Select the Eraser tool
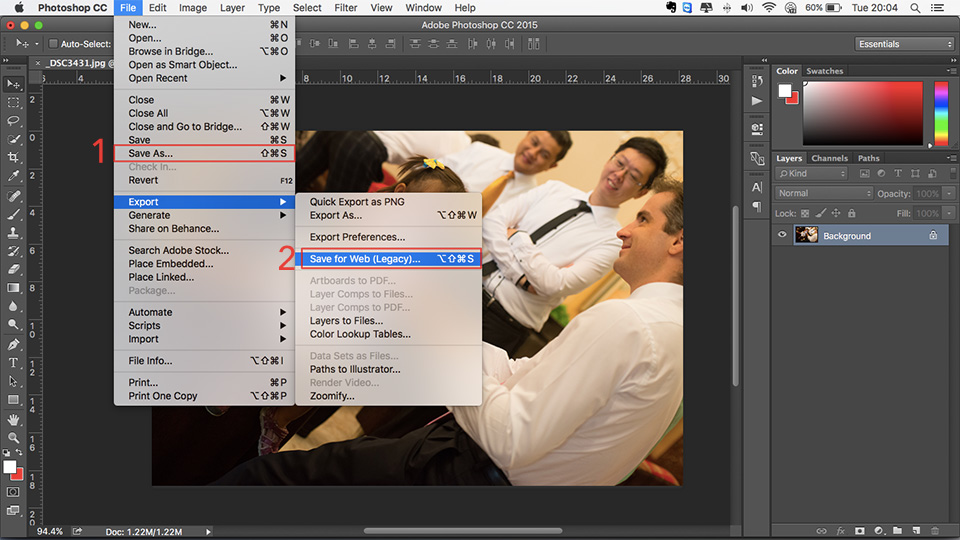The image size is (960, 540). pyautogui.click(x=13, y=269)
